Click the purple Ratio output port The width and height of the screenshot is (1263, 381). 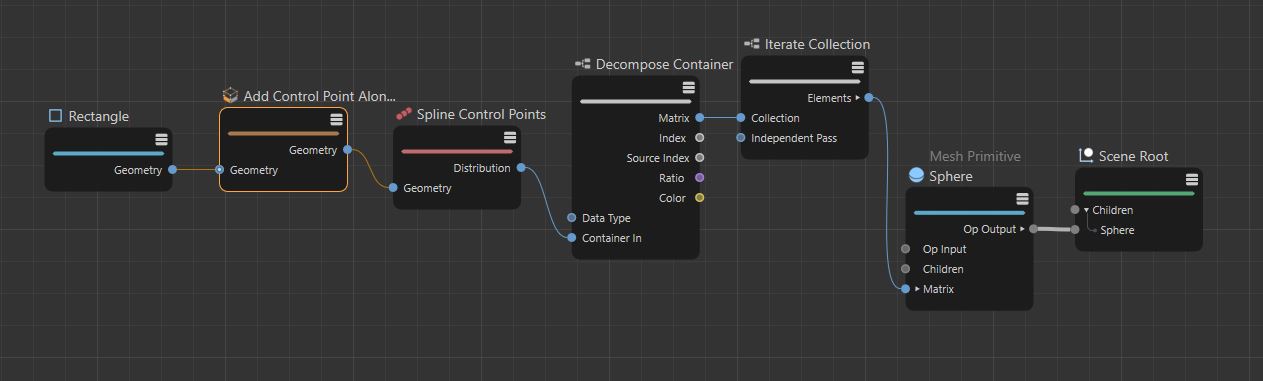tap(699, 178)
